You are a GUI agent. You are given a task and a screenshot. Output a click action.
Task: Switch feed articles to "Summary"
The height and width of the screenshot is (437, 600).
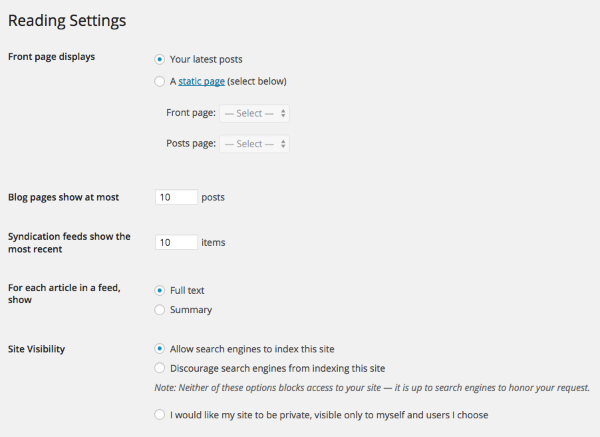click(160, 310)
